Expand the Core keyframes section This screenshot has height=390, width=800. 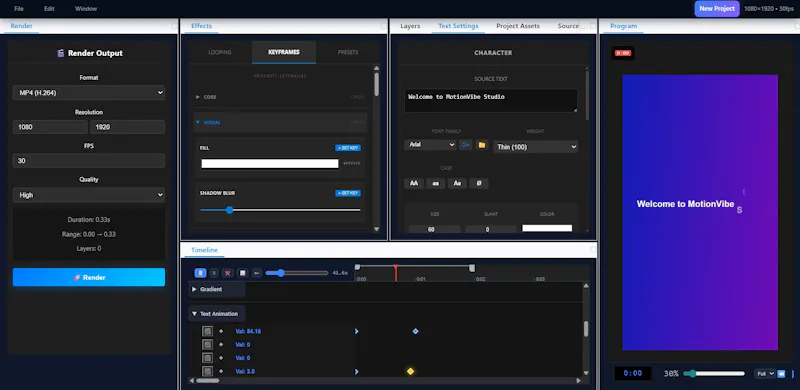pyautogui.click(x=198, y=96)
